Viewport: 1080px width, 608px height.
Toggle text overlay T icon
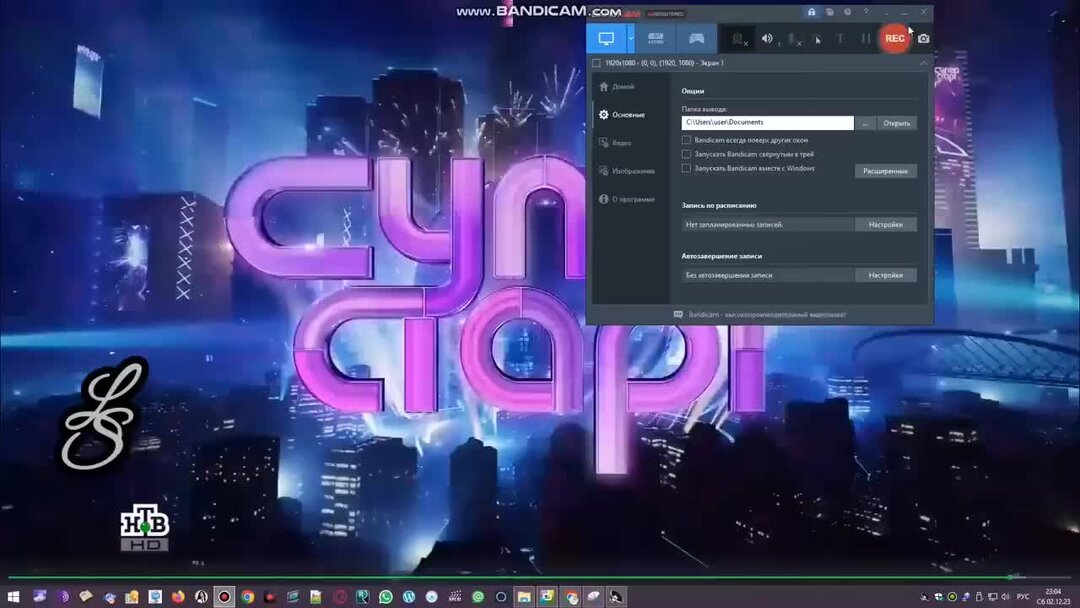point(840,39)
